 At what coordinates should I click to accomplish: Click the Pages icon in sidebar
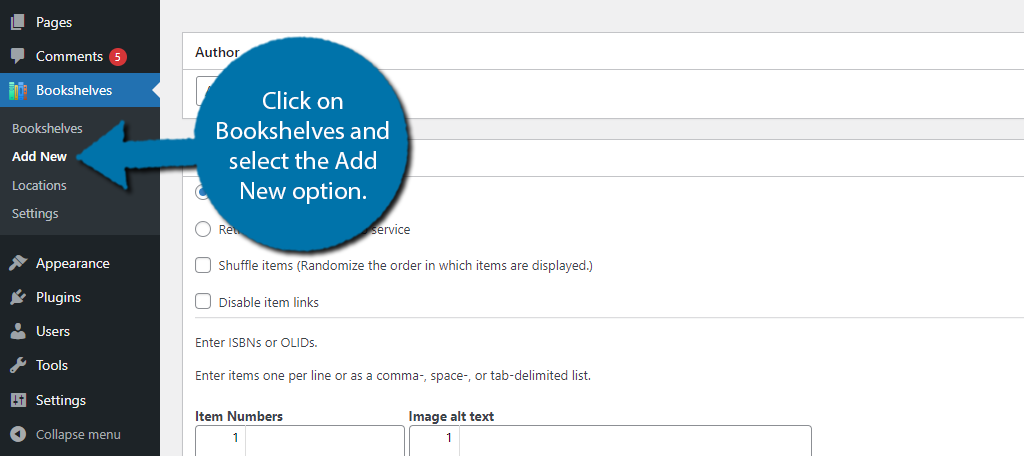pos(18,22)
